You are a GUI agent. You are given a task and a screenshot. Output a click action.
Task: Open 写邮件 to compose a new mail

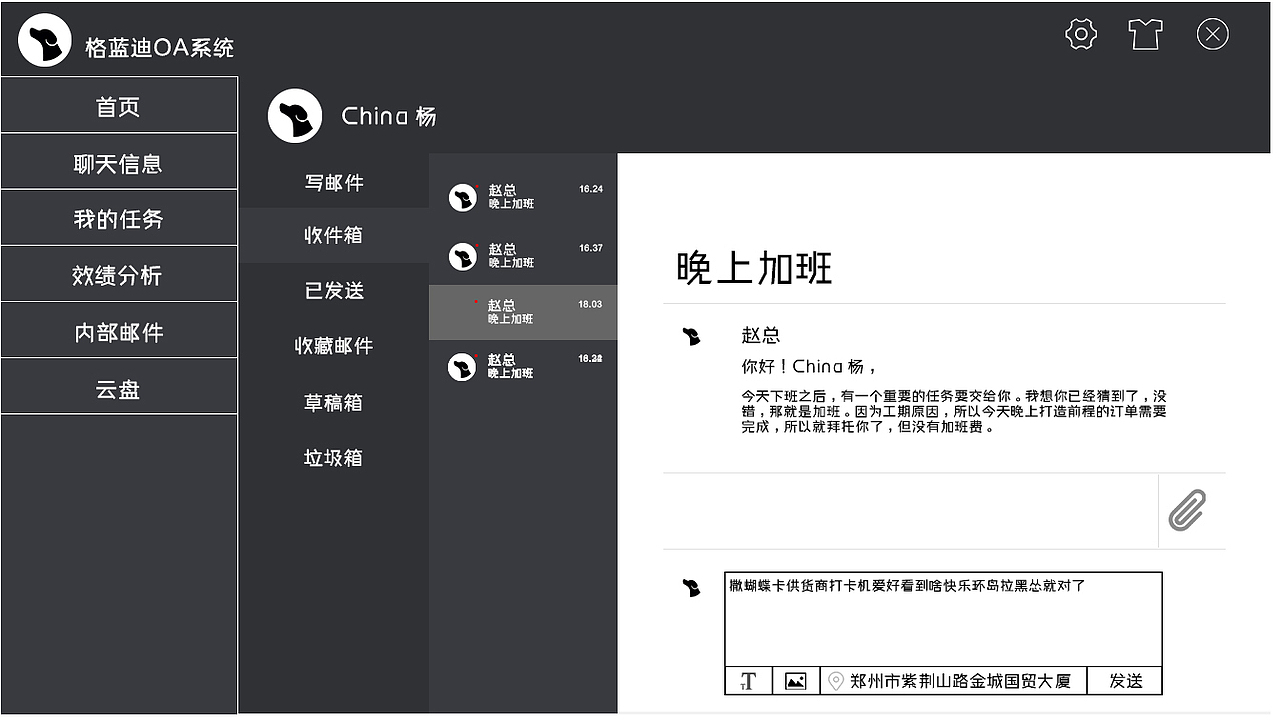point(333,182)
